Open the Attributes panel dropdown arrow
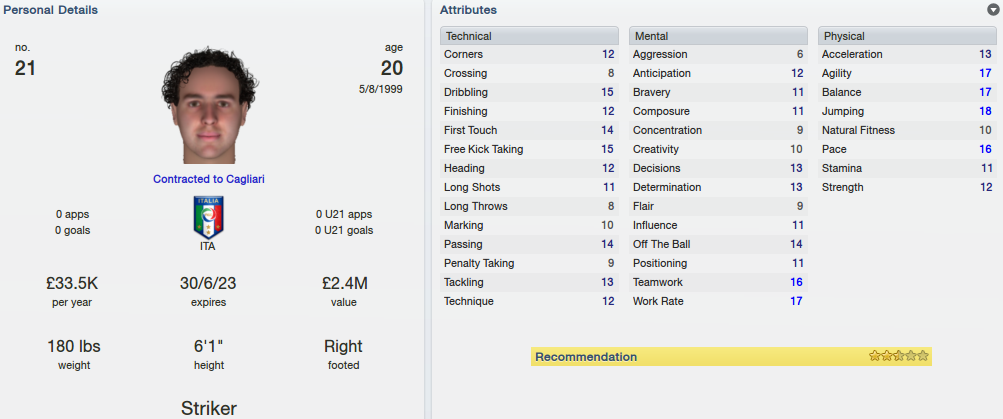The height and width of the screenshot is (419, 1003). [993, 10]
